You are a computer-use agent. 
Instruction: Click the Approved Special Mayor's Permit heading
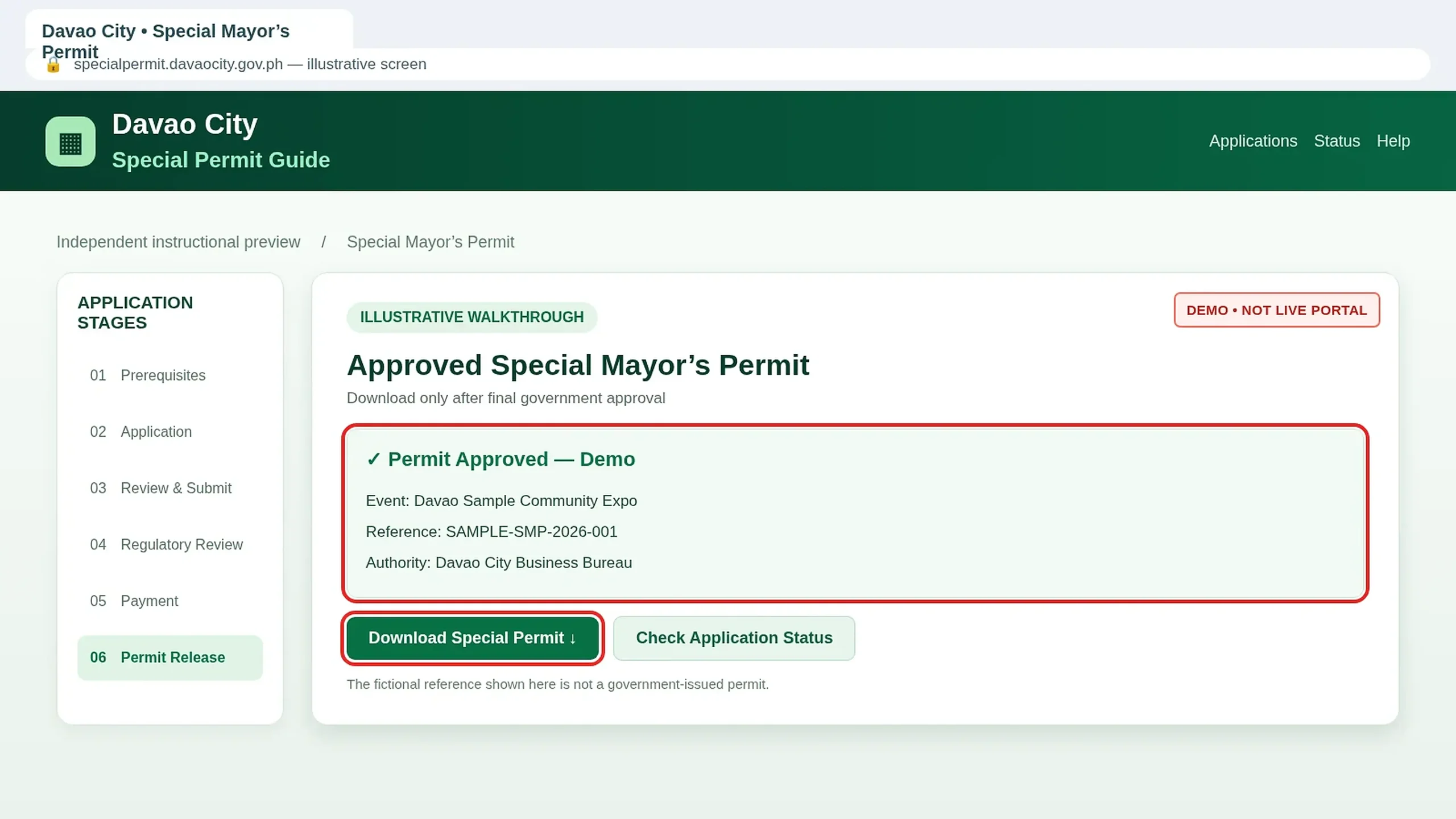coord(578,365)
